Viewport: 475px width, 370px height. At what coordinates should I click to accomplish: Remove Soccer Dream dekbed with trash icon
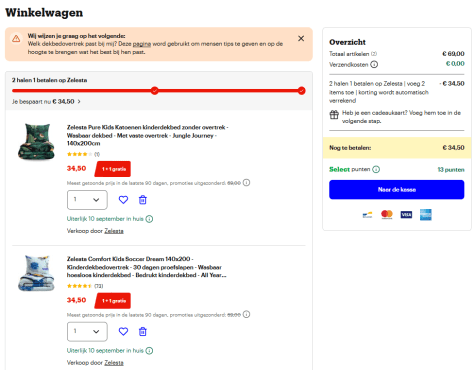pyautogui.click(x=143, y=332)
